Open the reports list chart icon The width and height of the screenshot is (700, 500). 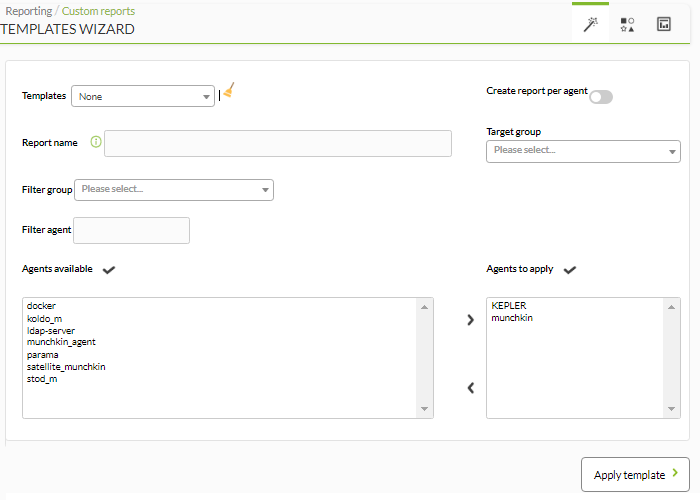[664, 24]
